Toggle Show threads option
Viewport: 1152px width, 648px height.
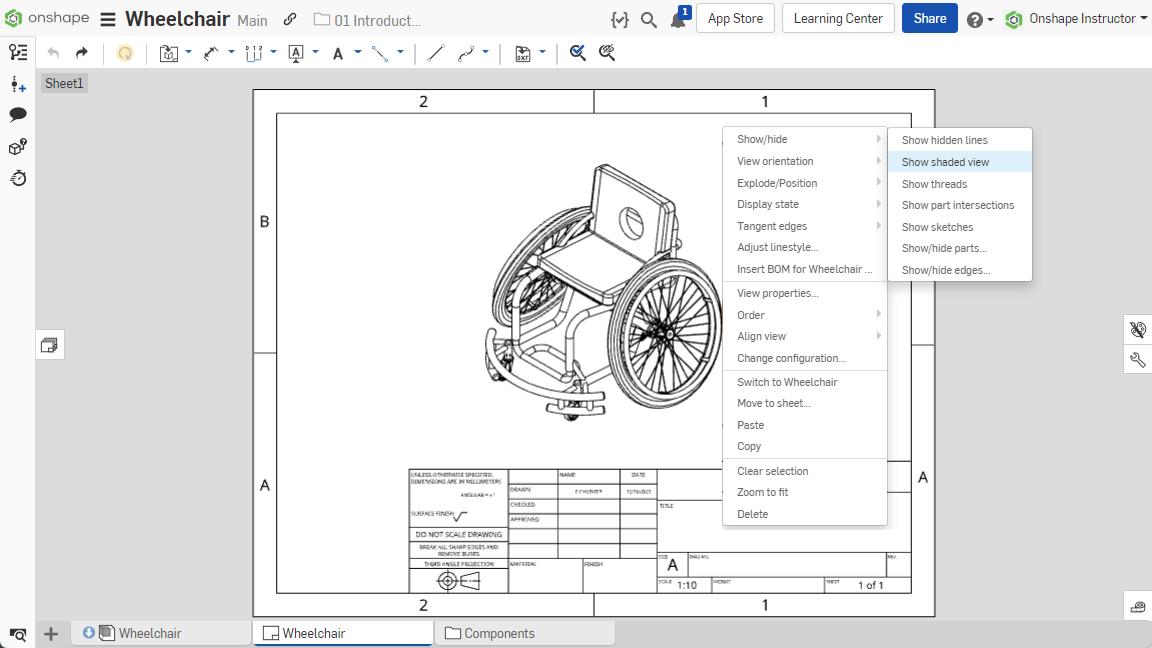[934, 184]
